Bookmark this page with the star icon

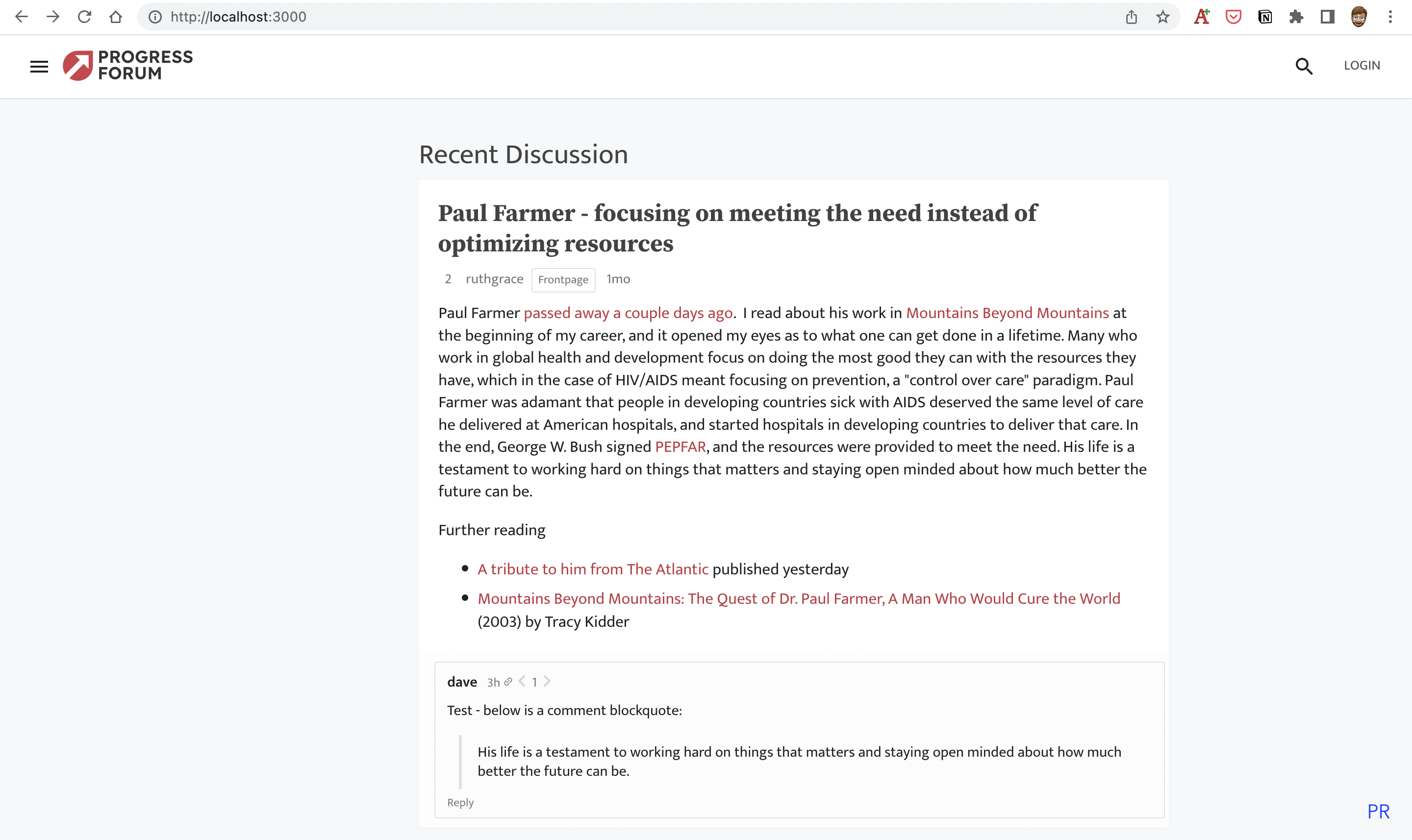1162,17
